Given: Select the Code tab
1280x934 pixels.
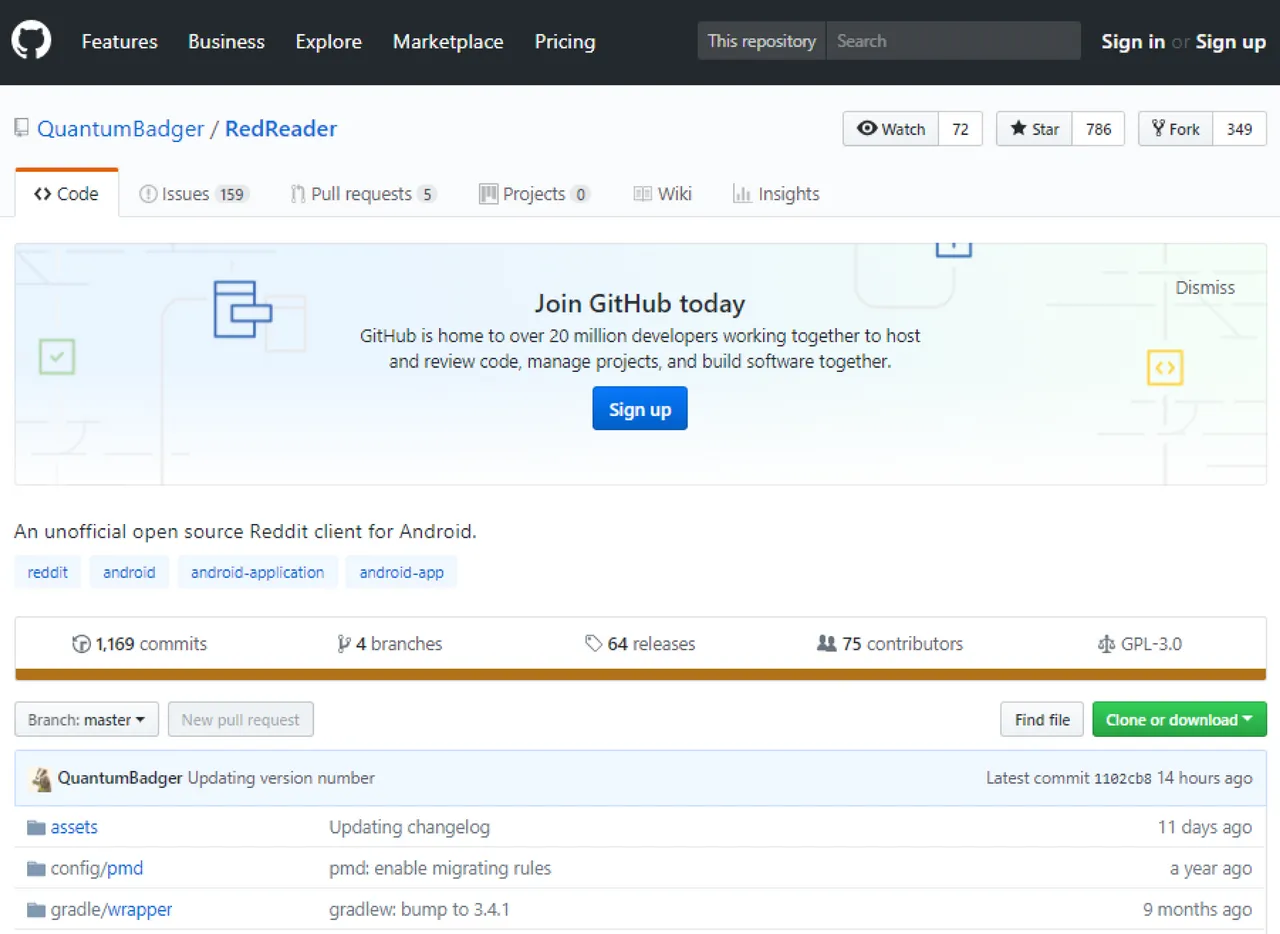Looking at the screenshot, I should (x=67, y=194).
